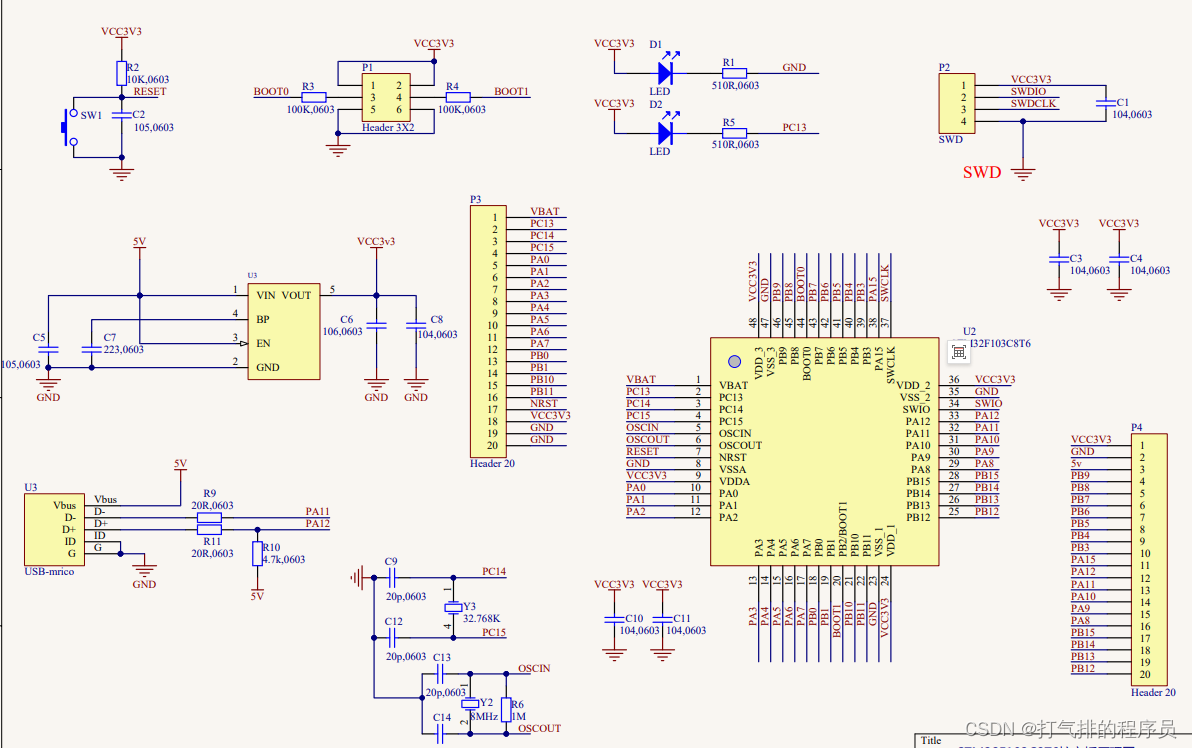Click the red SWD title text

point(982,173)
